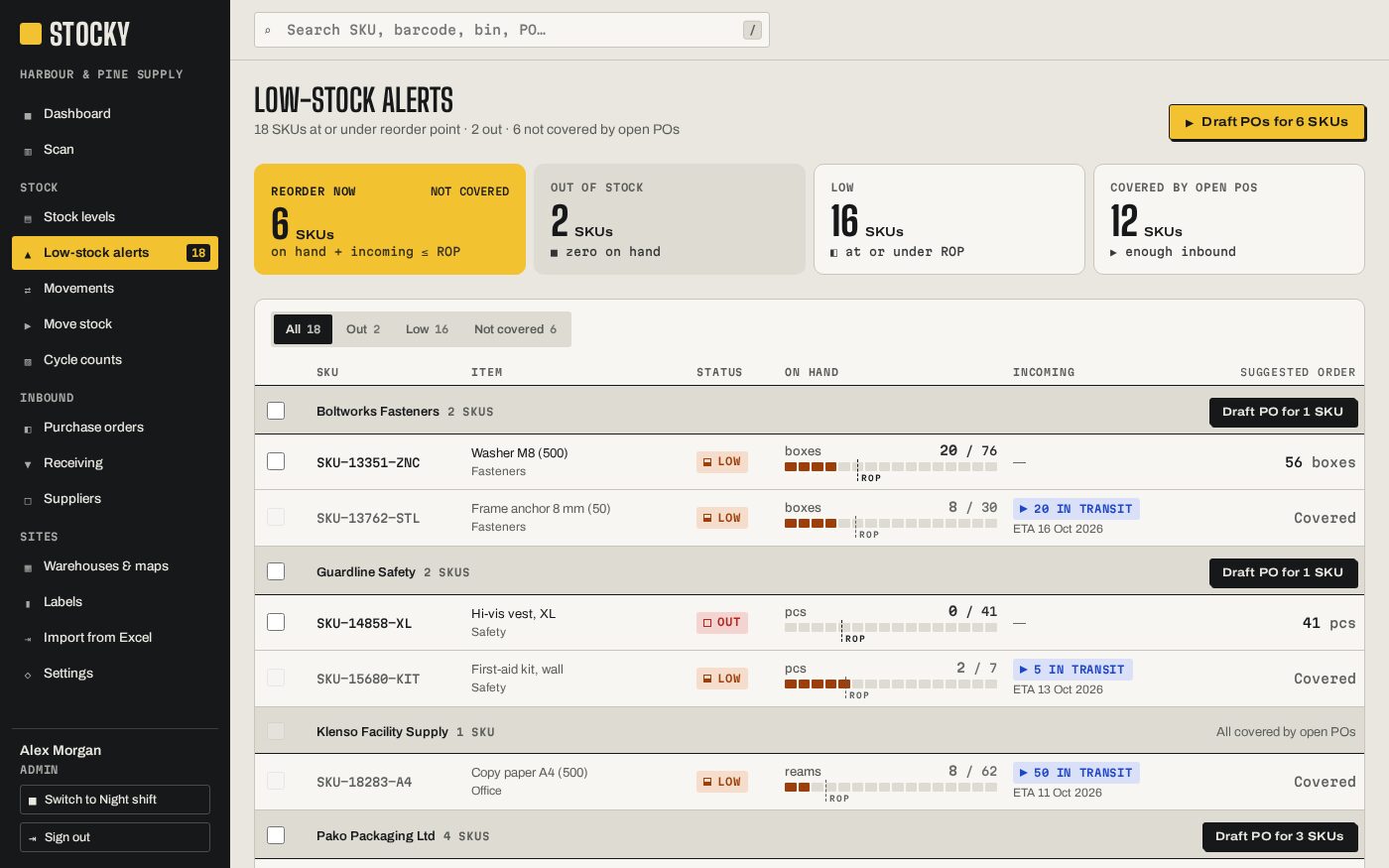Click Draft POs for 6 SKUs button
The height and width of the screenshot is (868, 1389).
coord(1266,122)
